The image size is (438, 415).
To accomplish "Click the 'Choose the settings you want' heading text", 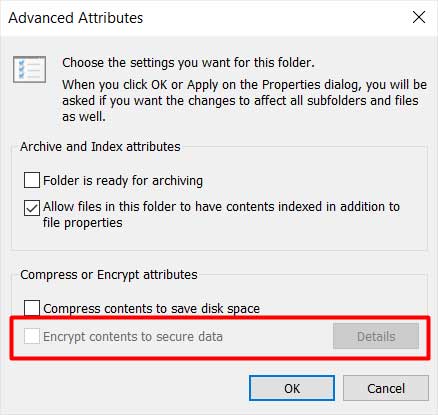I will coord(188,63).
